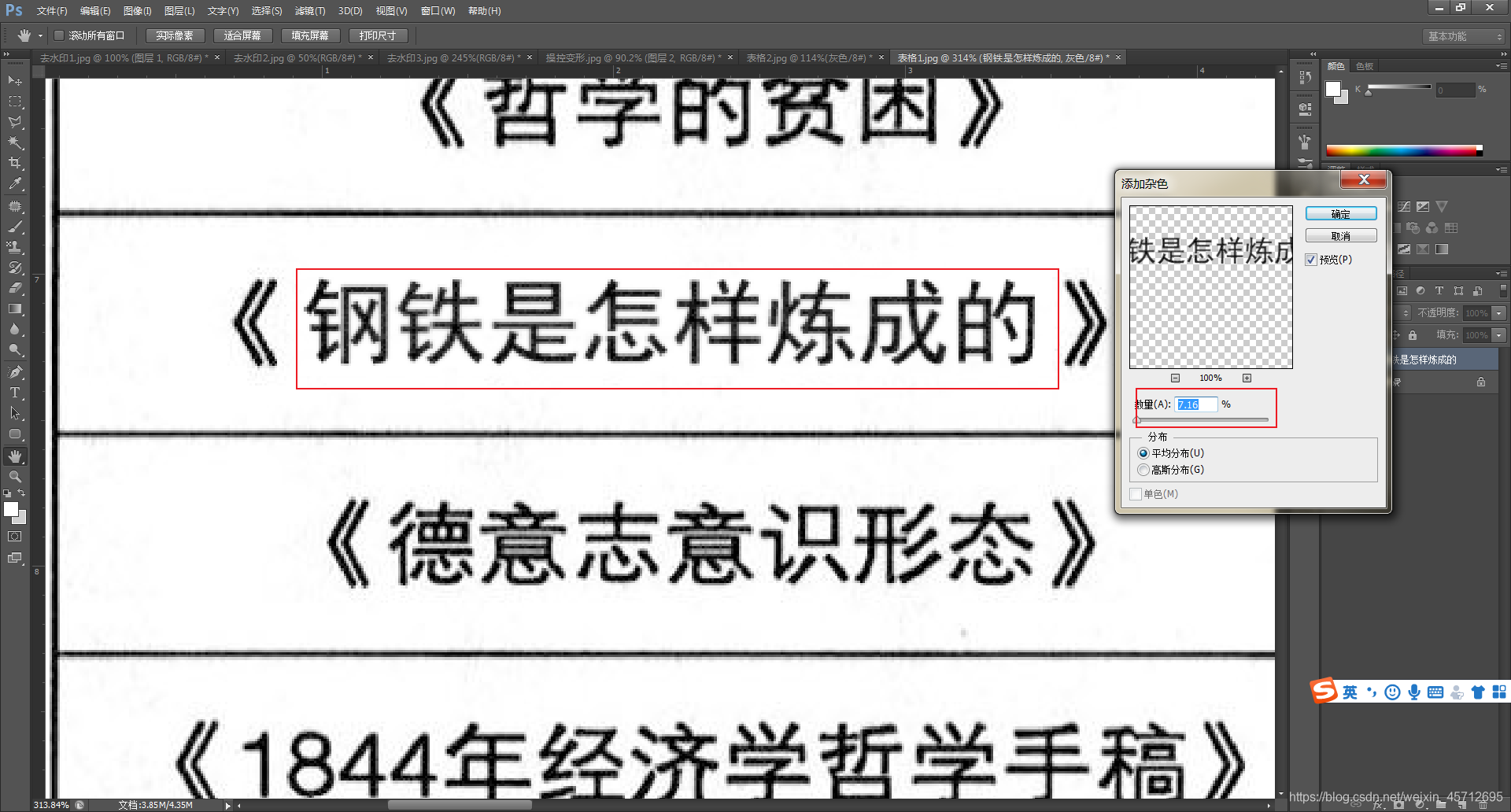Select Uniform distribution radio button
Screen dimensions: 1511x812
point(1143,453)
